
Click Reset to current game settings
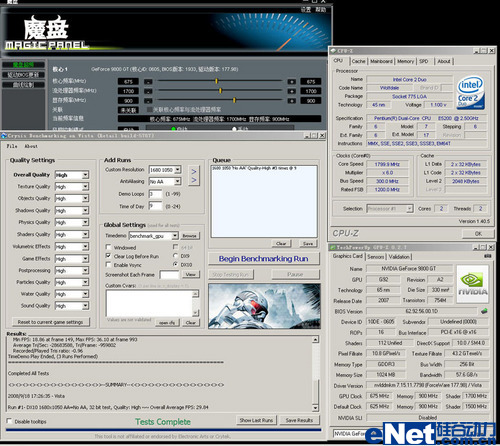point(51,322)
